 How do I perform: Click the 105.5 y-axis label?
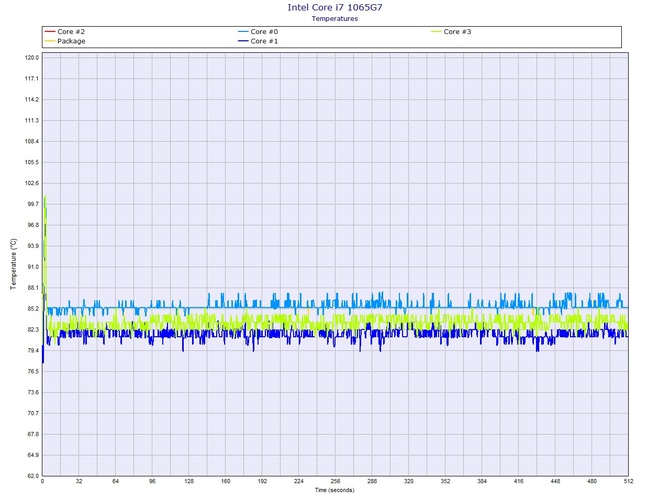tap(32, 162)
